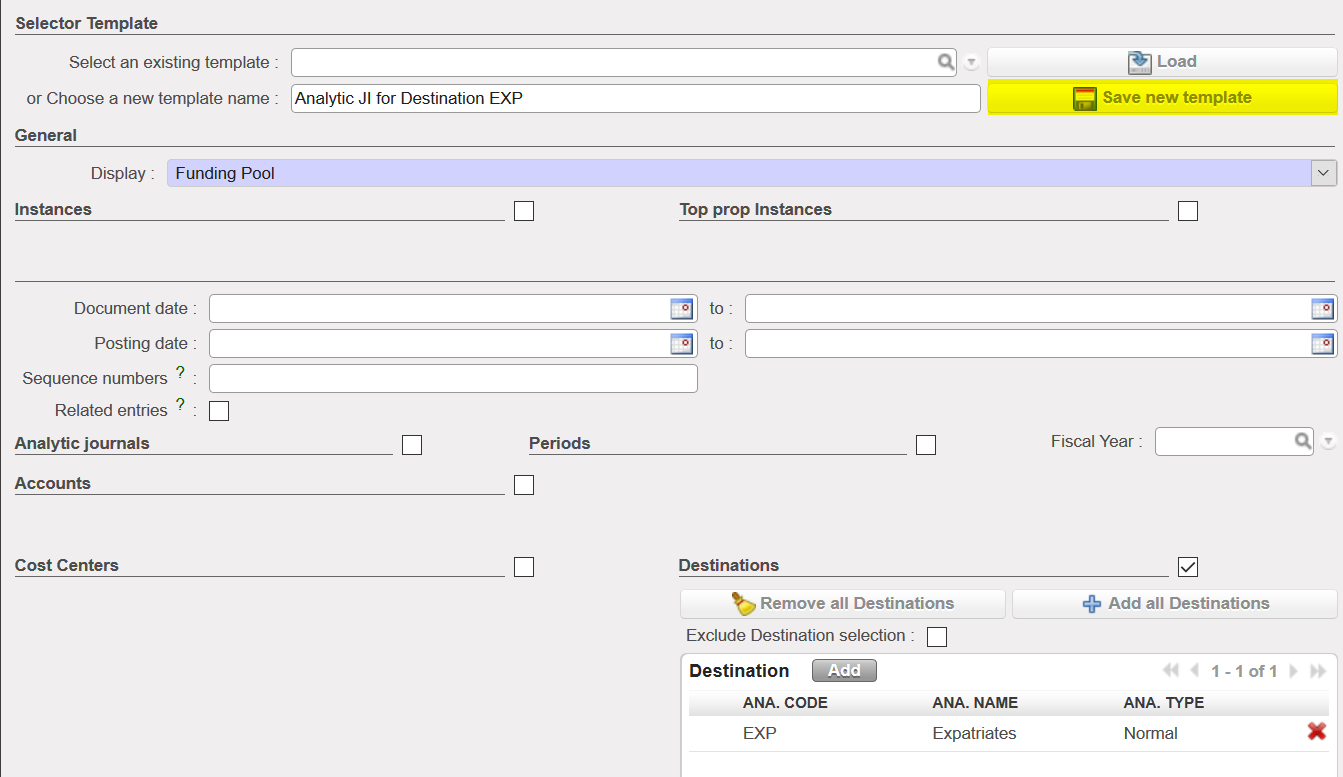Expand the existing template dropdown arrow

click(971, 63)
